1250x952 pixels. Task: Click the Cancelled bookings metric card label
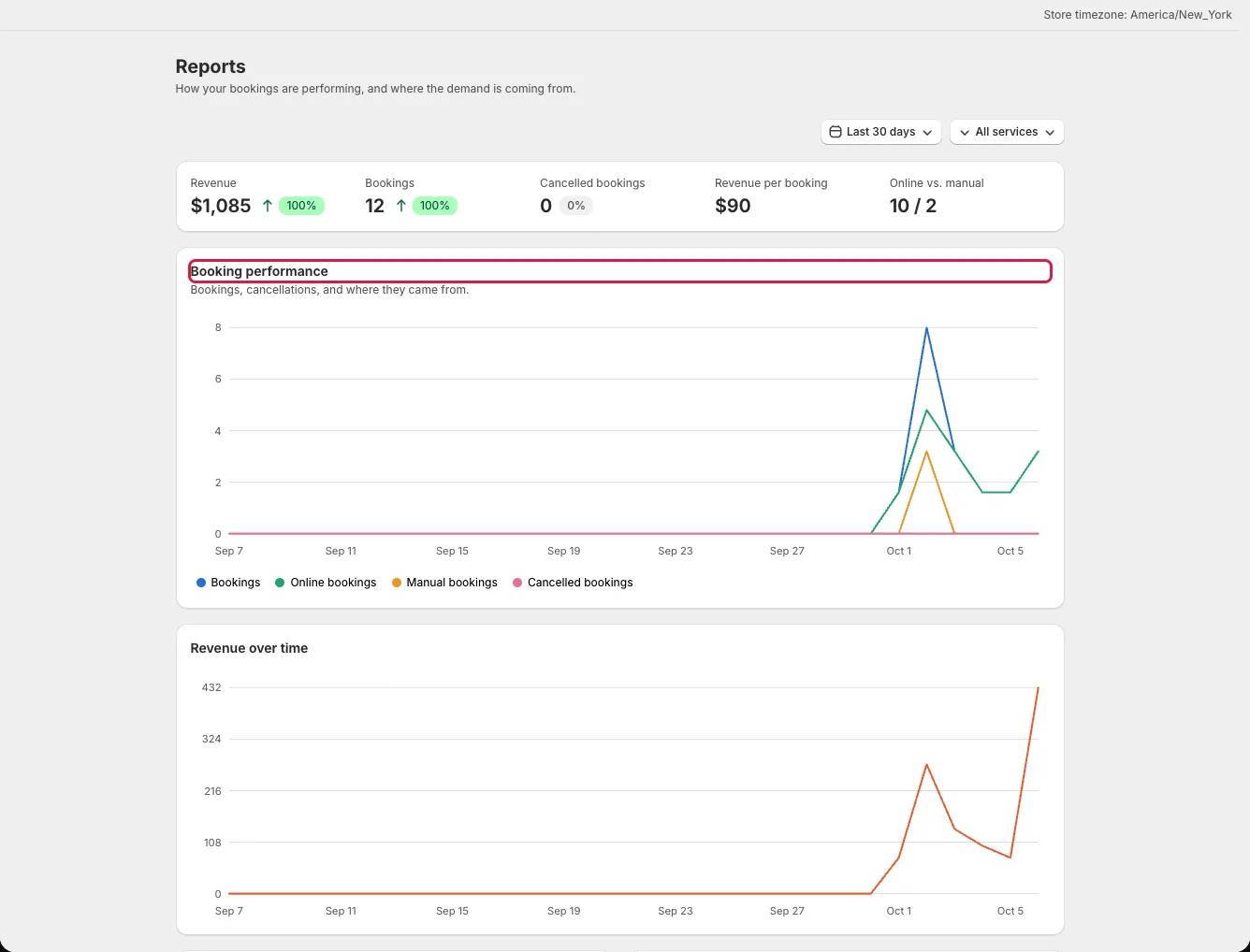(592, 183)
